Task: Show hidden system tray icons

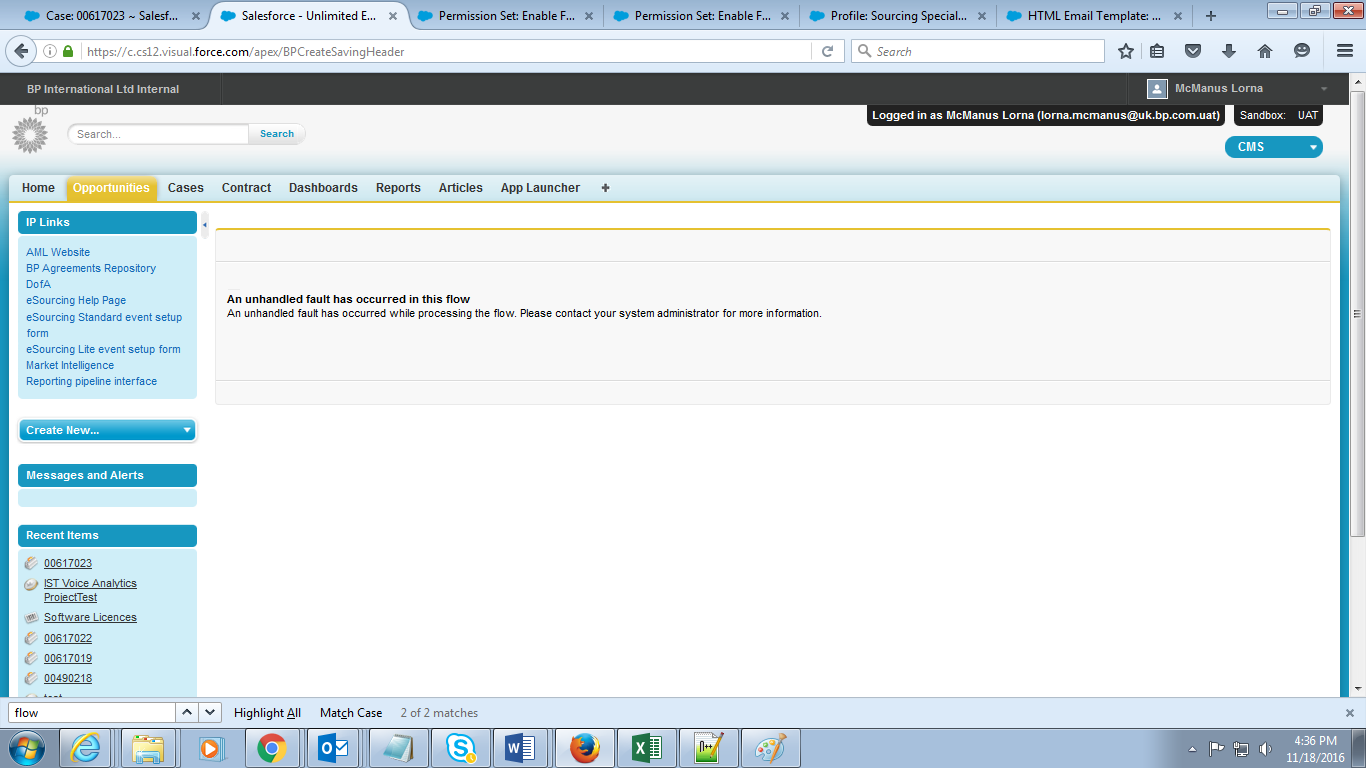Action: tap(1192, 749)
